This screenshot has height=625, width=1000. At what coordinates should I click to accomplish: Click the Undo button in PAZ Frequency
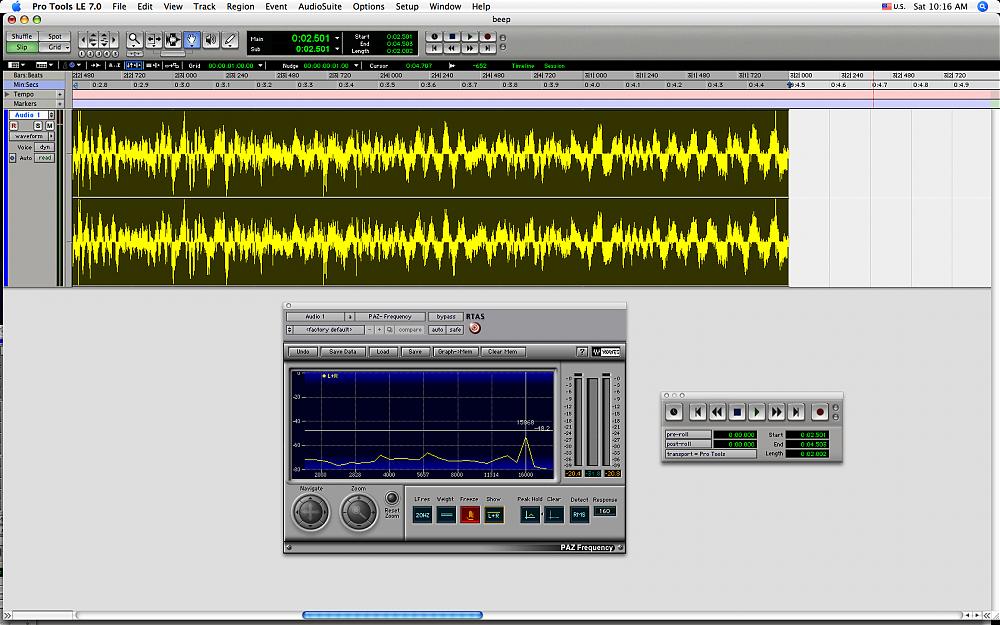[303, 351]
